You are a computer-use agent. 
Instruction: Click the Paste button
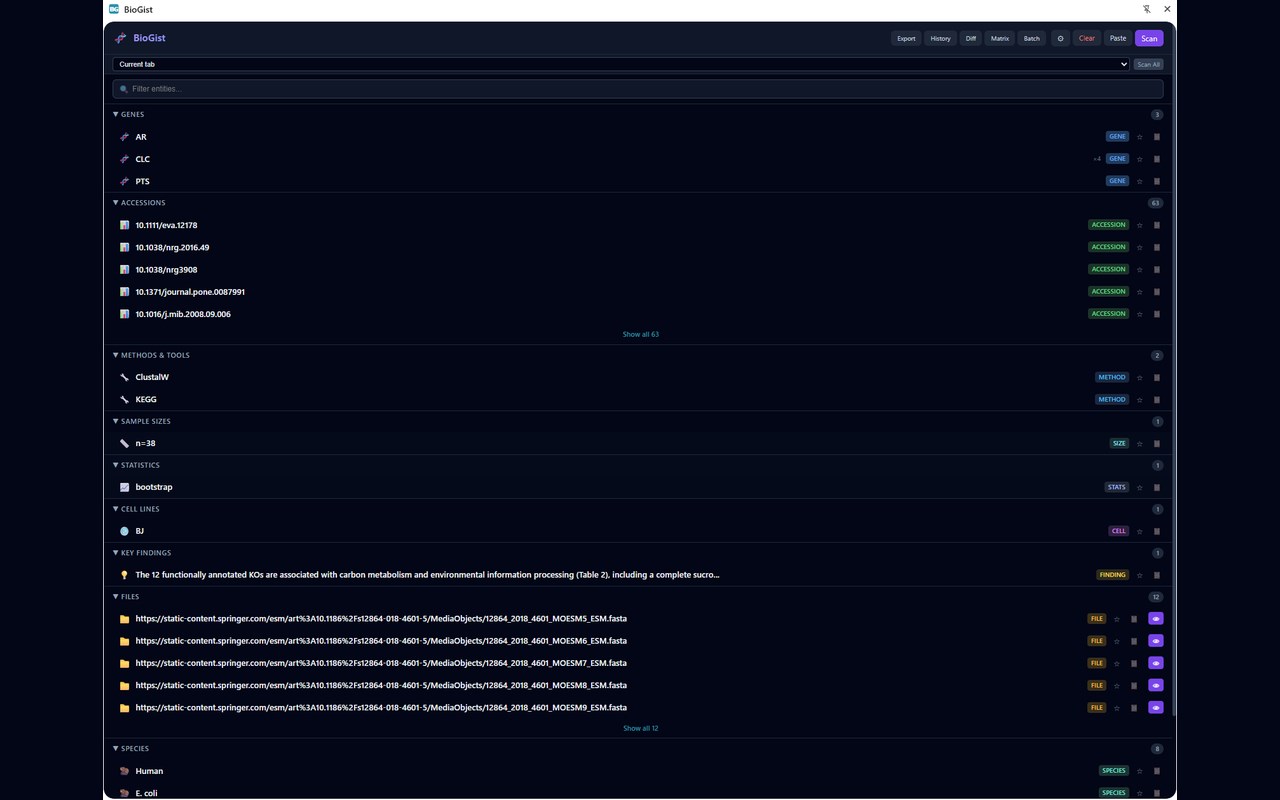tap(1118, 38)
